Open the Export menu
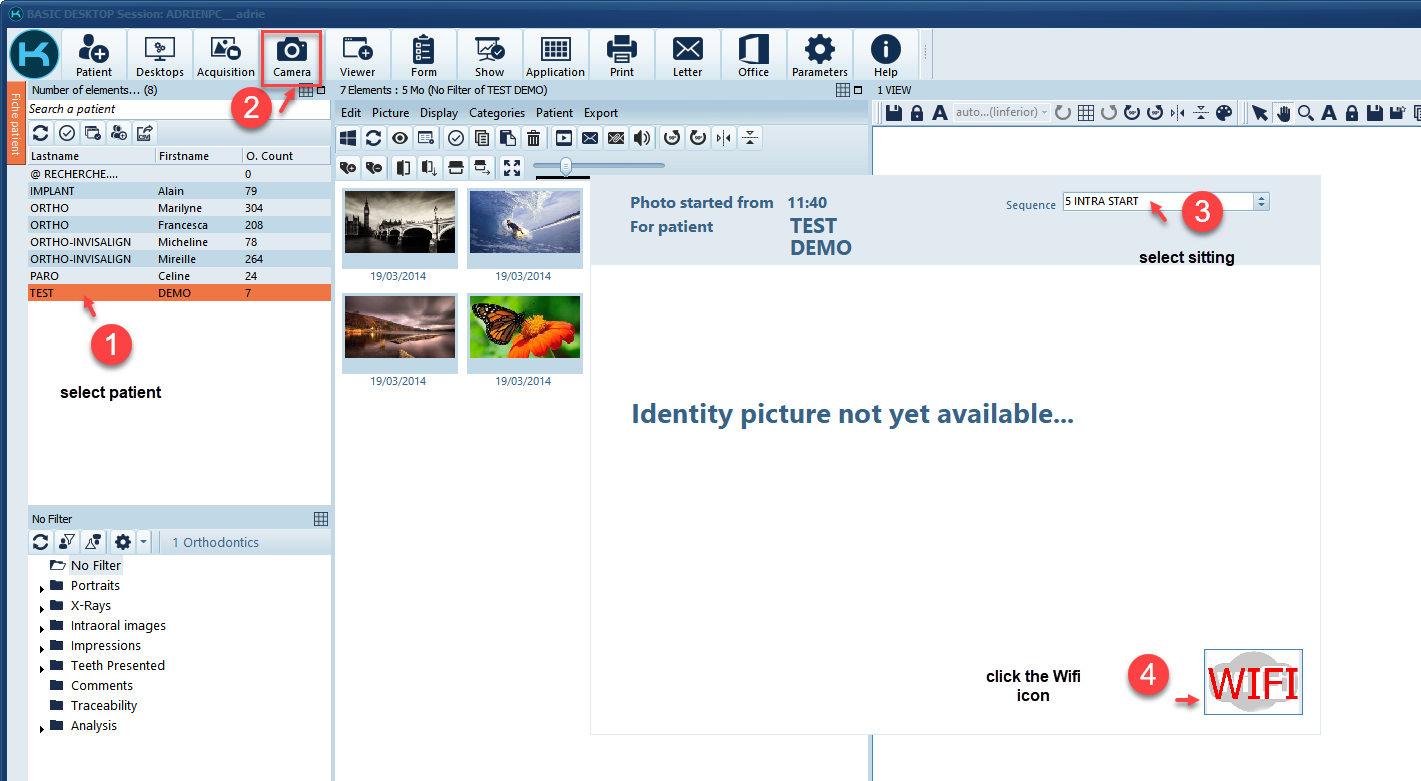The image size is (1421, 781). 601,113
